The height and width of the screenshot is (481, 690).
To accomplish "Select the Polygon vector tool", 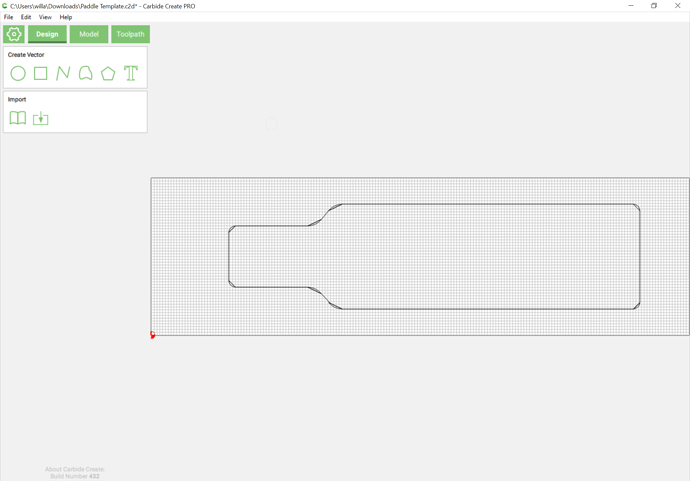I will (108, 73).
